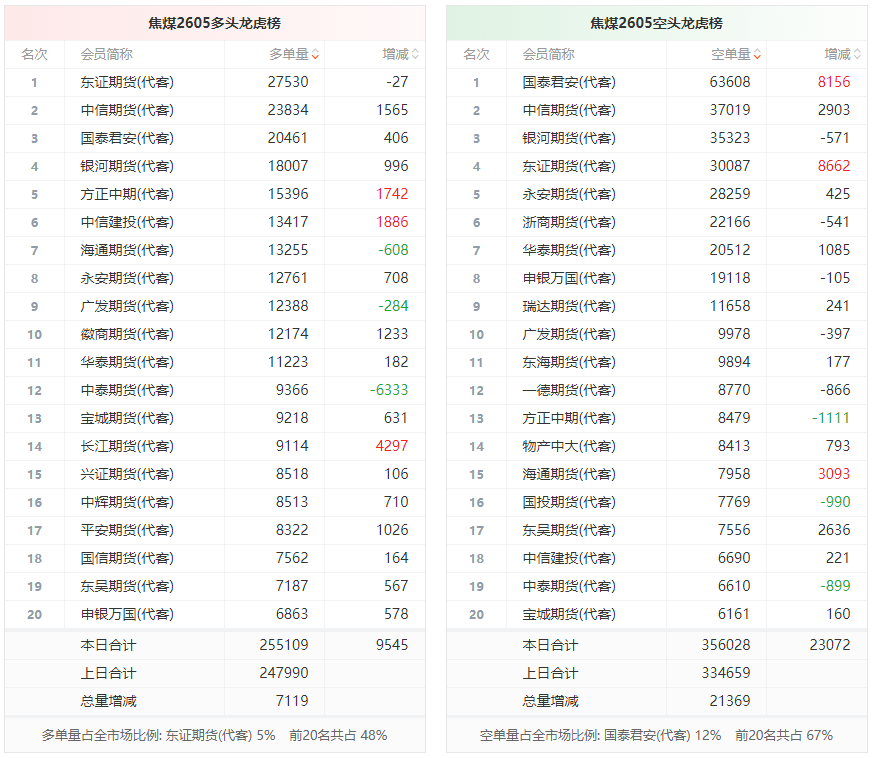The width and height of the screenshot is (874, 758).
Task: Select 东海期货(代客) row name
Action: pyautogui.click(x=569, y=362)
